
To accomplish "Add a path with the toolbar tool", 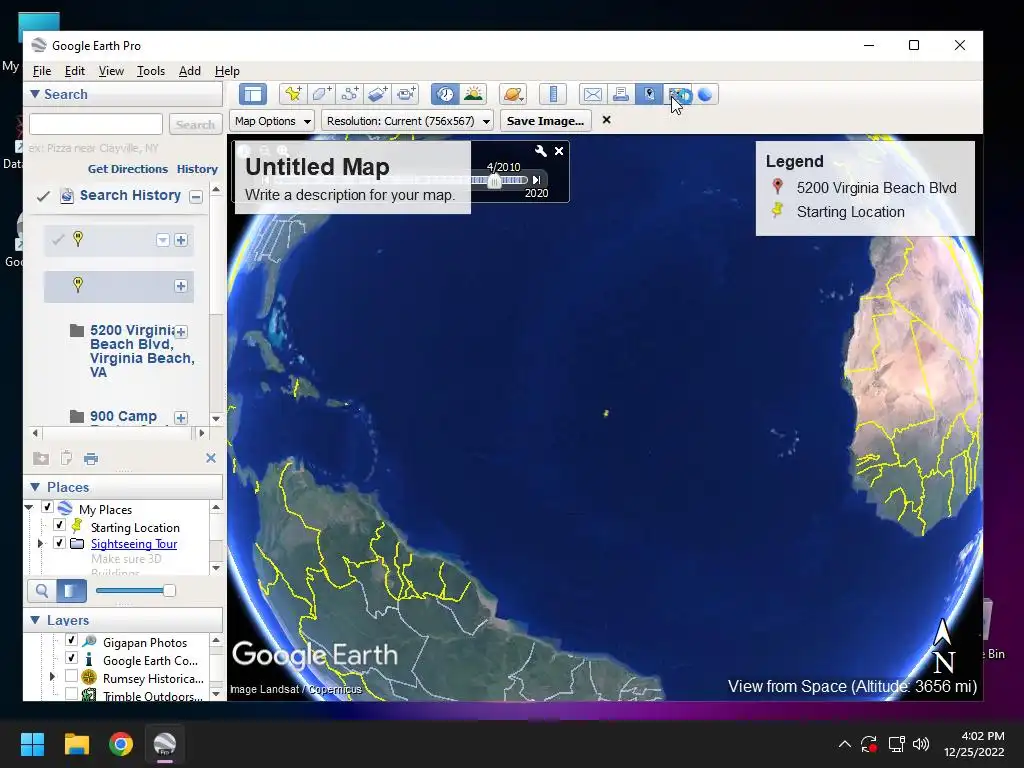I will (x=349, y=95).
